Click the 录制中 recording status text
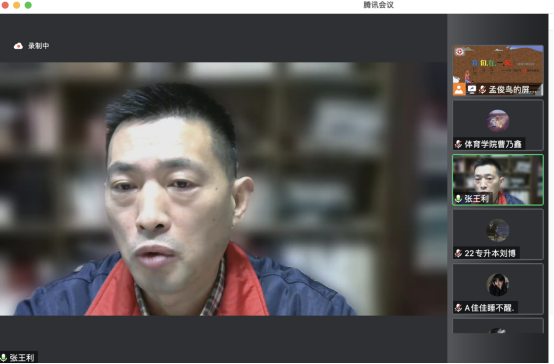554x364 pixels. click(39, 46)
